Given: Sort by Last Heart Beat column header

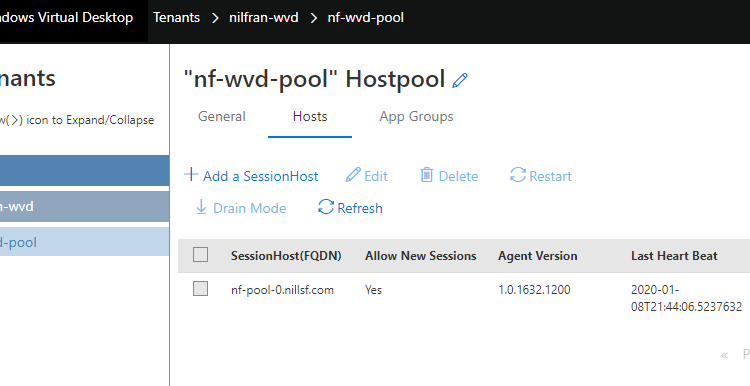Looking at the screenshot, I should tap(674, 256).
